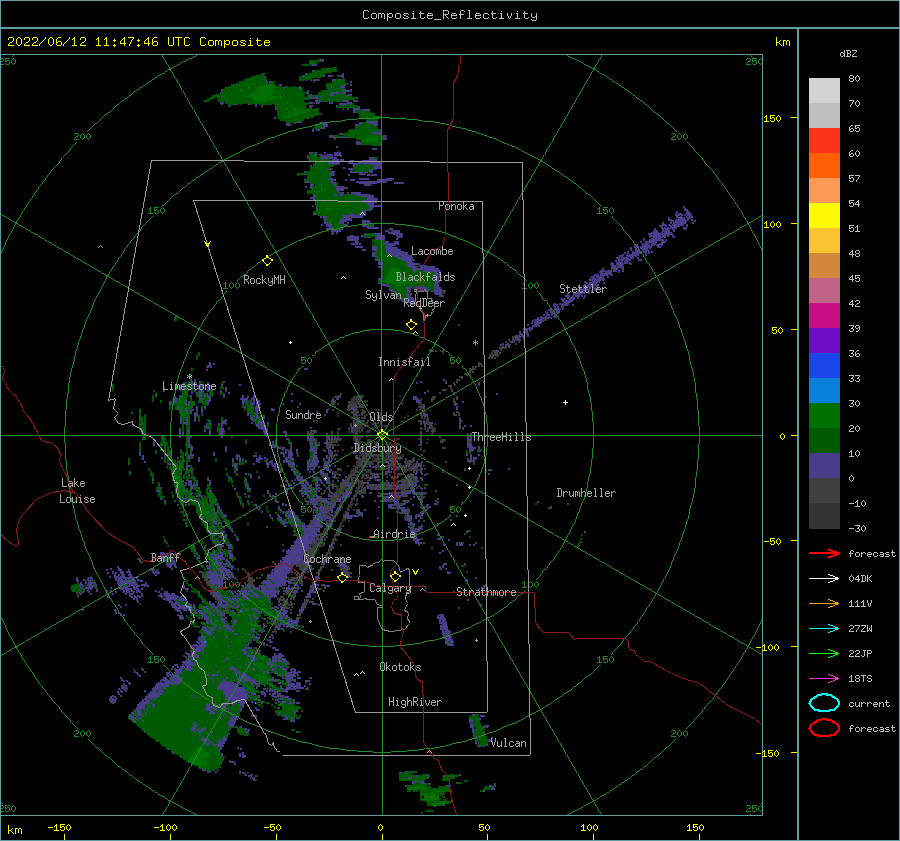Click the red forecast arrow in legend
Viewport: 900px width, 841px height.
point(824,553)
